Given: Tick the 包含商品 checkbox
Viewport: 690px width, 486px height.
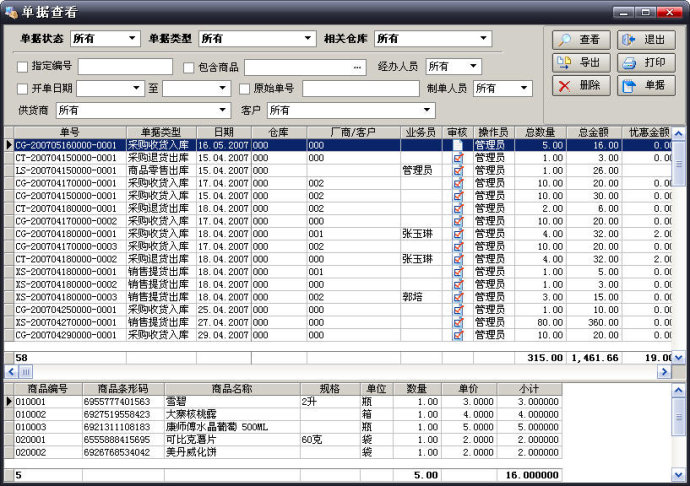Looking at the screenshot, I should (189, 67).
